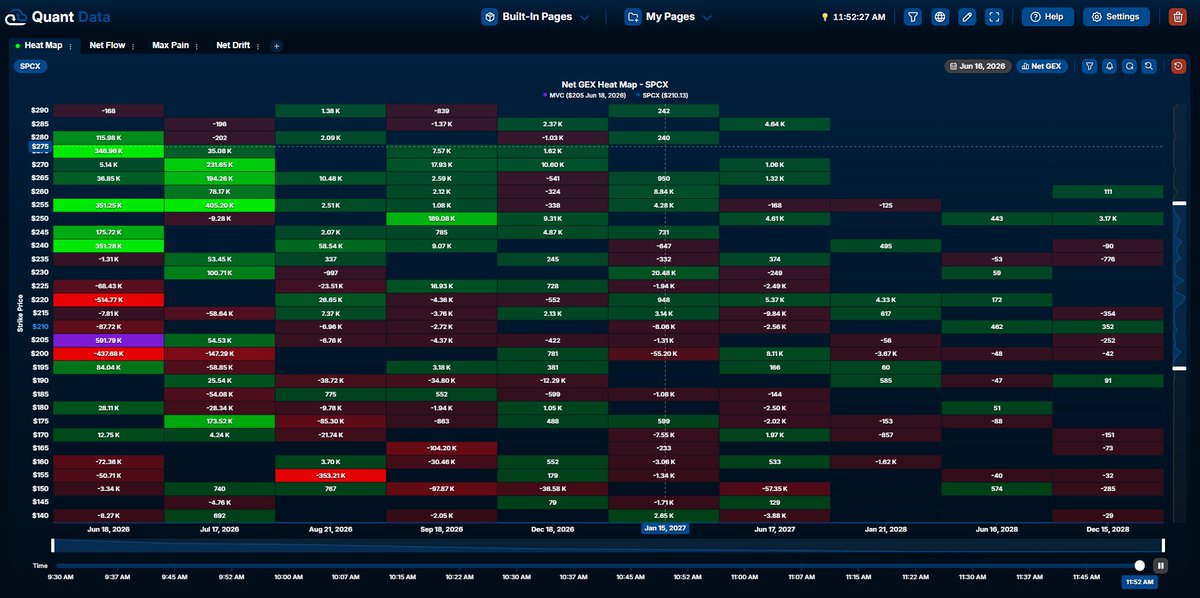Click the Dec 18, 2026 expiration label
This screenshot has width=1200, height=598.
point(552,529)
